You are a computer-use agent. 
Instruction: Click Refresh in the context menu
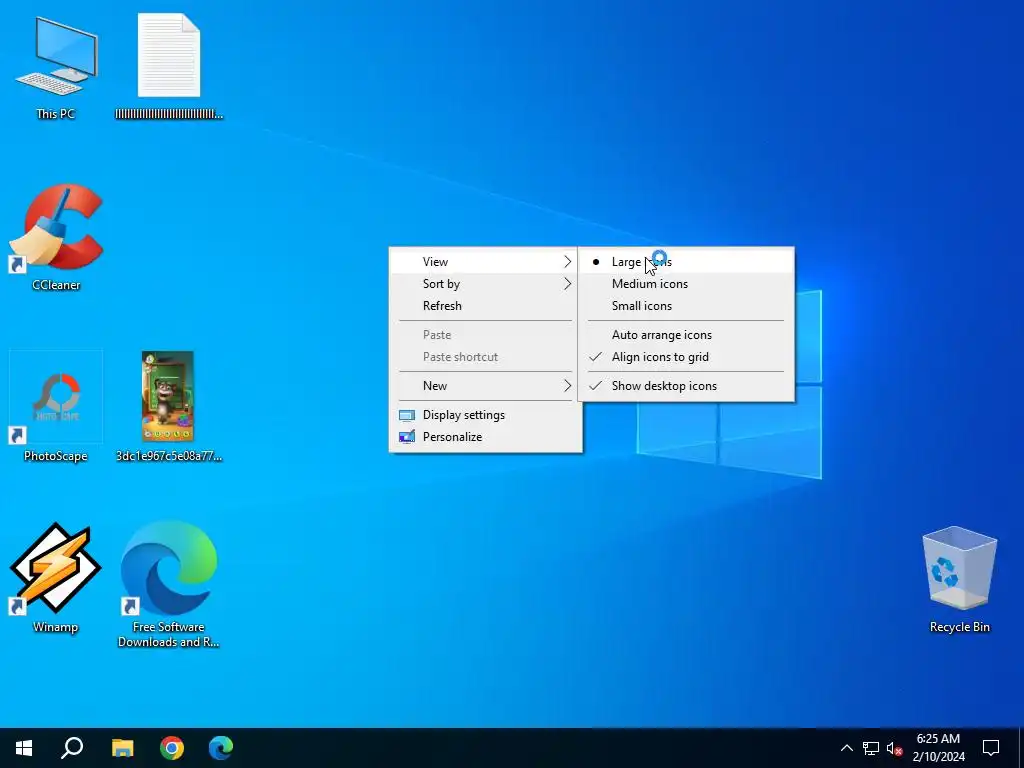[x=485, y=306]
